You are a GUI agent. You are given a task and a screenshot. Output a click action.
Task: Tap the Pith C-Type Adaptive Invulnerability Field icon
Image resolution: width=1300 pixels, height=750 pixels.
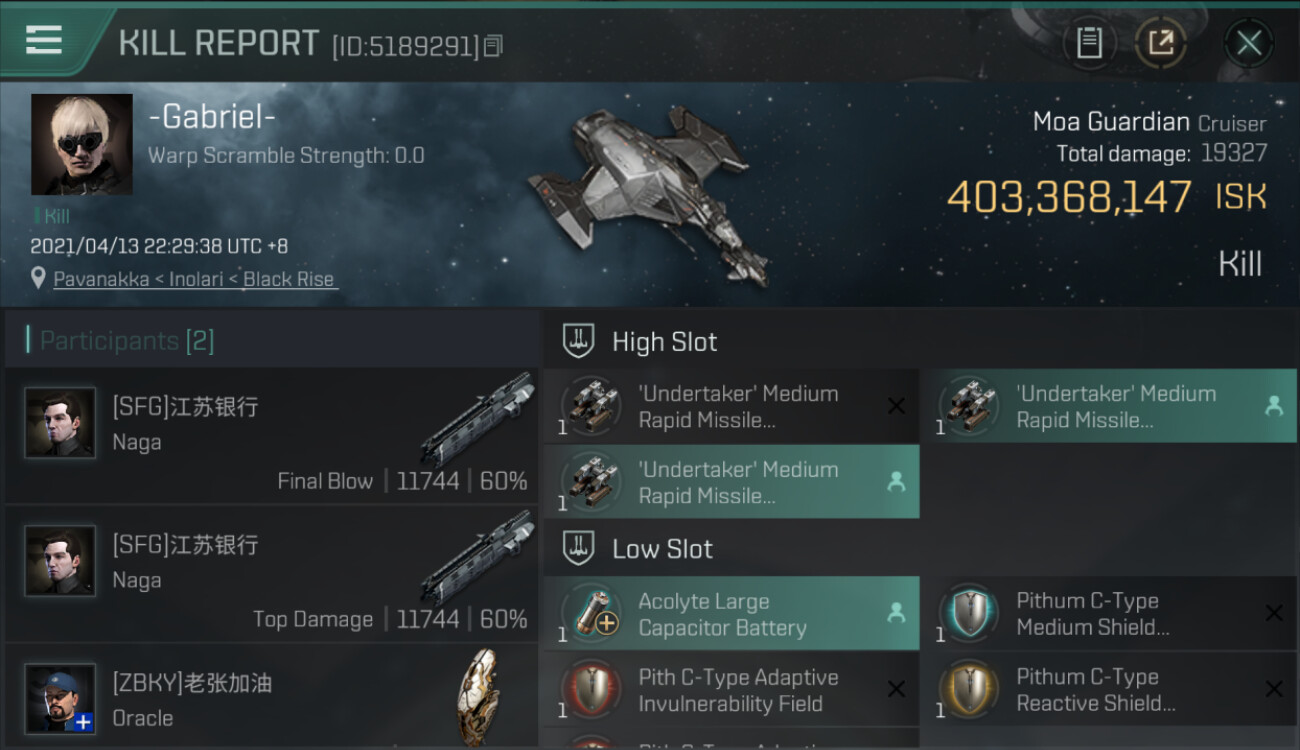[x=591, y=690]
